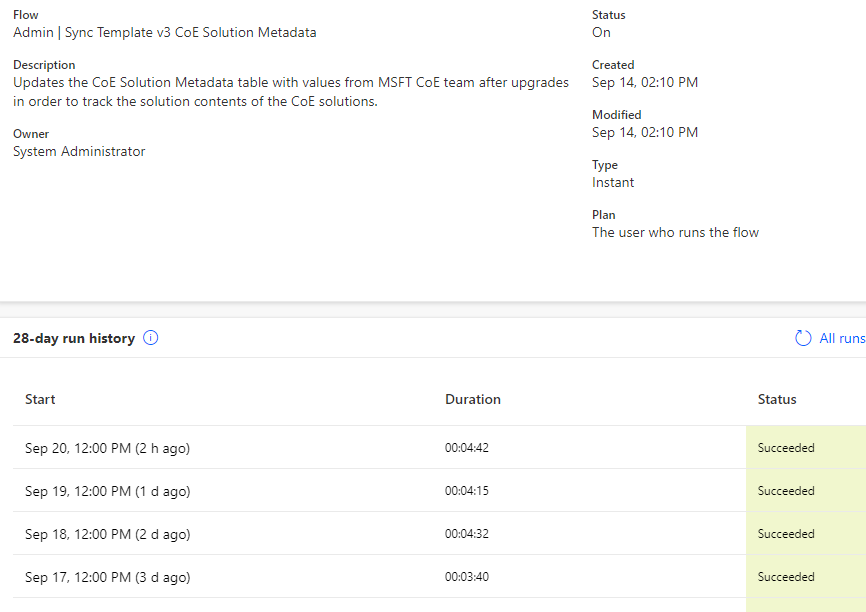Image resolution: width=866 pixels, height=612 pixels.
Task: Click duration 00:04:42 of the latest run
Action: (466, 448)
